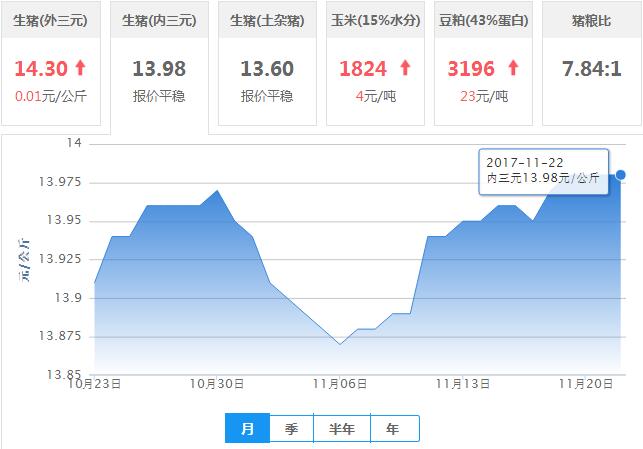Click the 14 y-axis label
643x449 pixels.
tap(74, 143)
